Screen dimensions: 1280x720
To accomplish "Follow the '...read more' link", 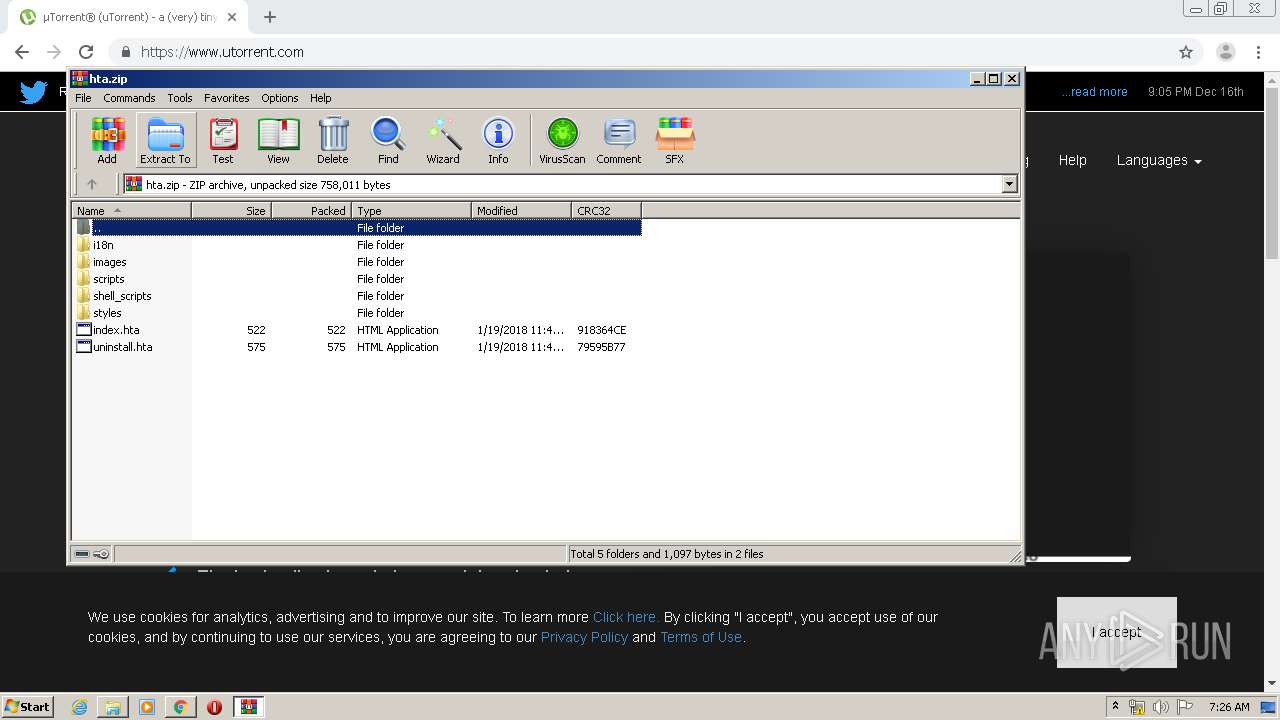I will 1095,92.
